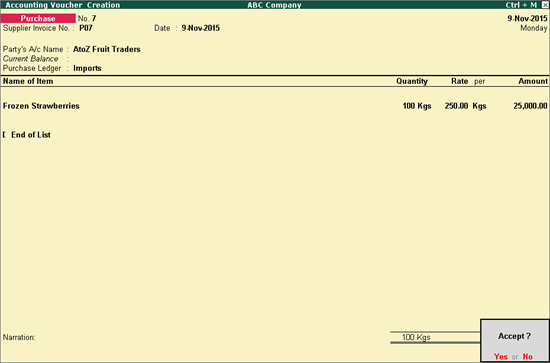The width and height of the screenshot is (550, 363).
Task: Choose No in the Accept prompt
Action: pyautogui.click(x=528, y=356)
